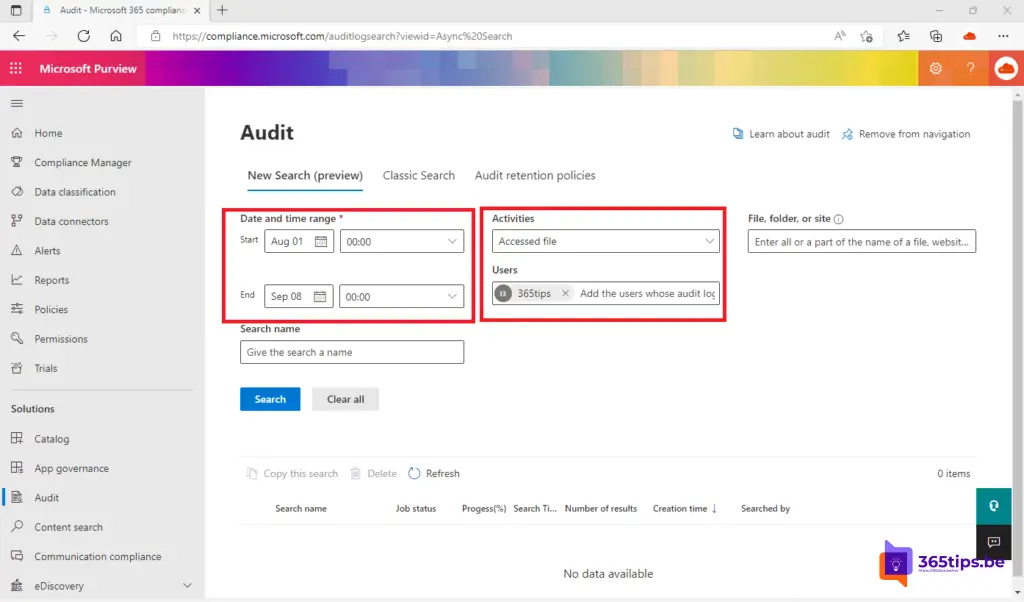This screenshot has height=602, width=1024.
Task: Open the app launcher waffle icon
Action: click(x=16, y=69)
